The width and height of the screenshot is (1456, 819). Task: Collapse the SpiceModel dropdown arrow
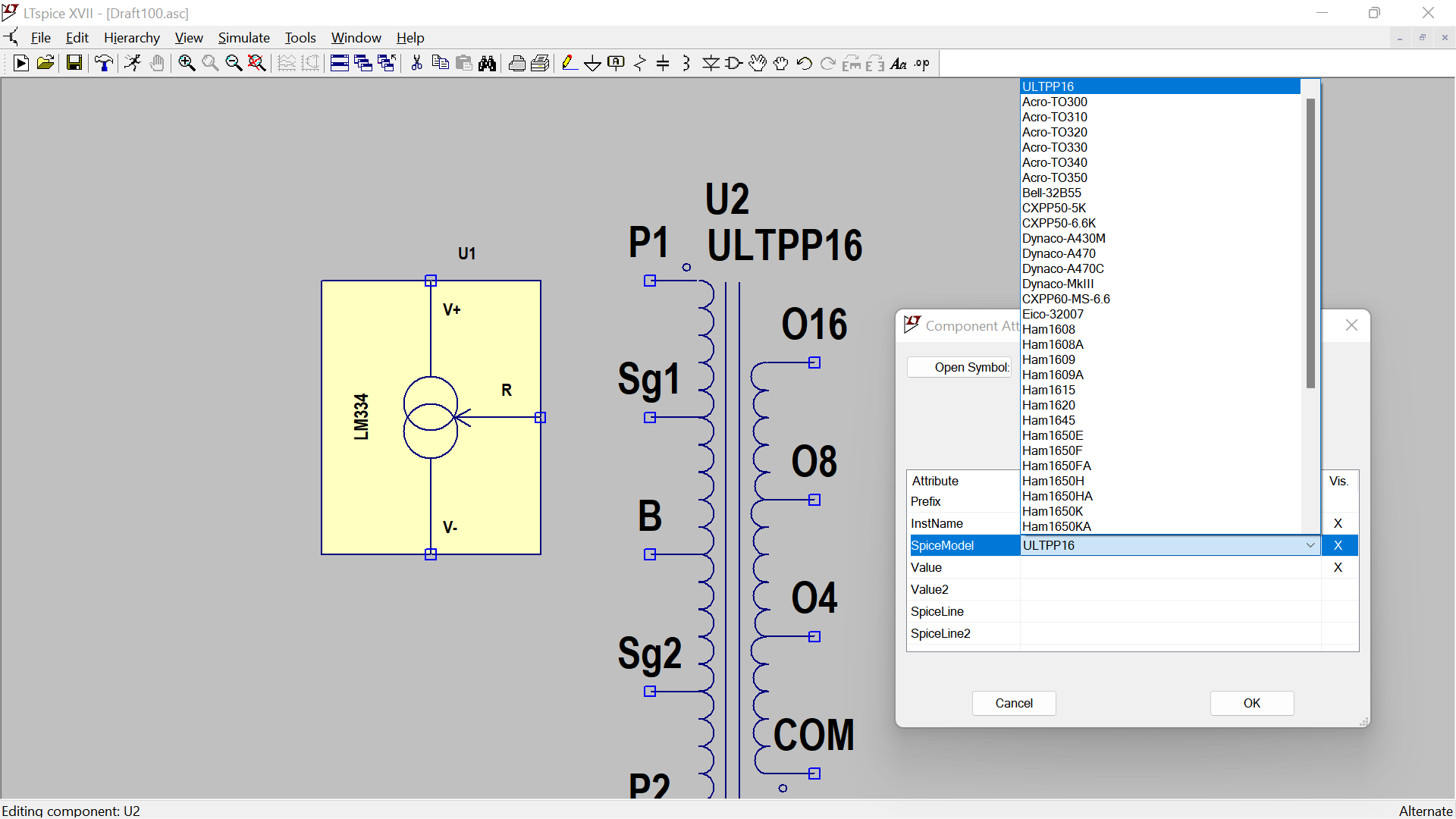click(x=1310, y=545)
